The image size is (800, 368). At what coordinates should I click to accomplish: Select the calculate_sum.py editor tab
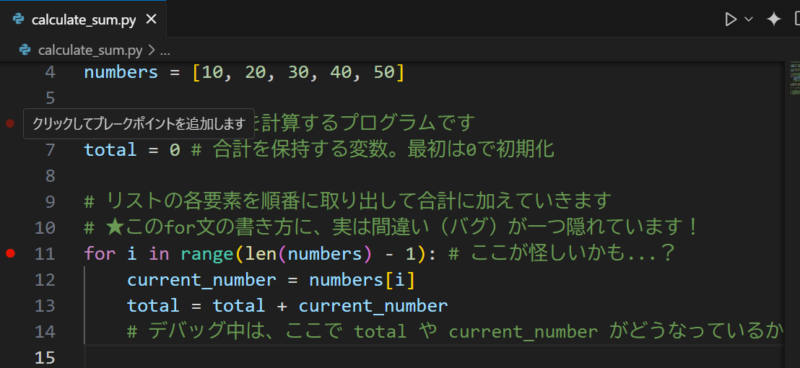click(x=83, y=19)
